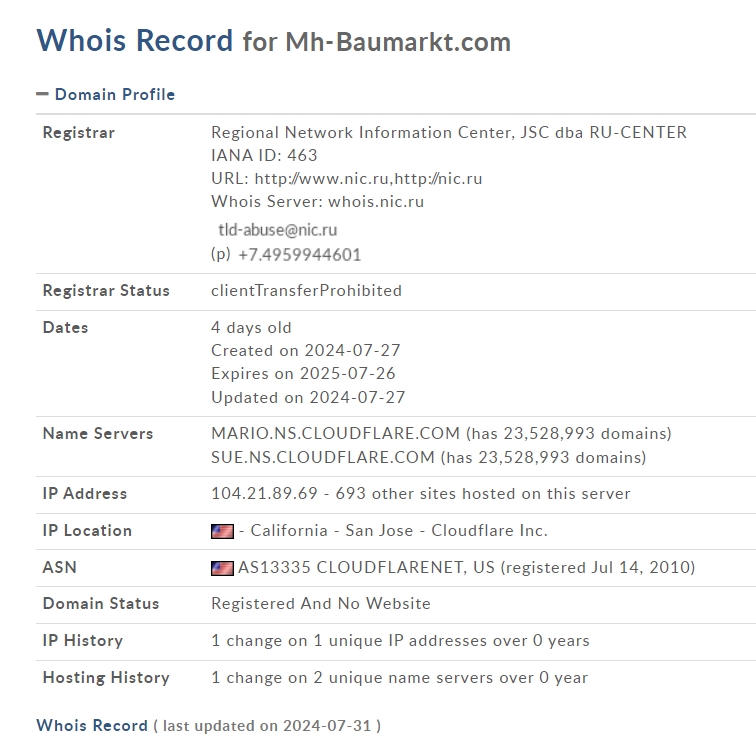Click the IP History change summary

coord(400,640)
